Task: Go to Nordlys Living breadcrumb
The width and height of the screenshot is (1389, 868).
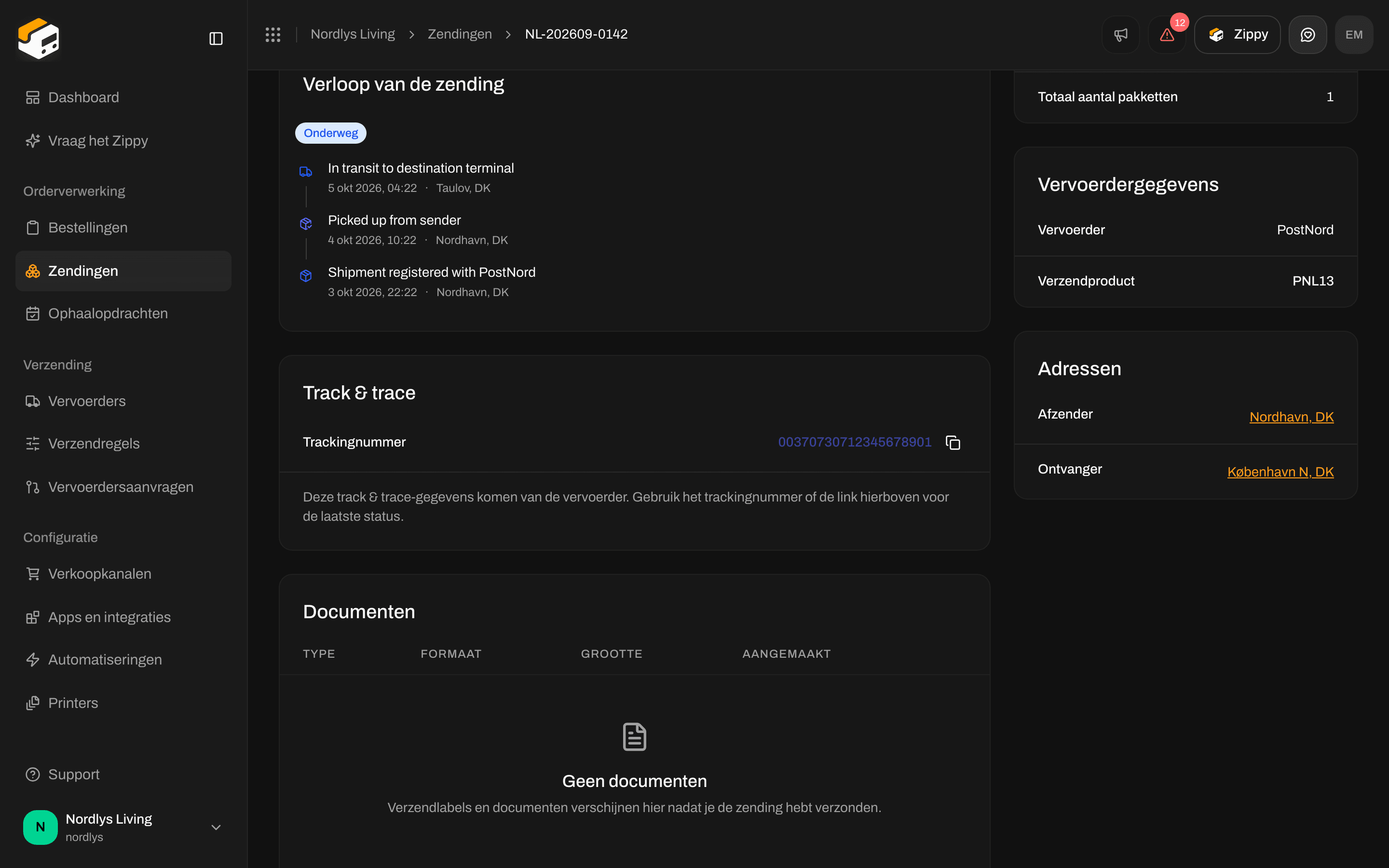Action: tap(353, 34)
